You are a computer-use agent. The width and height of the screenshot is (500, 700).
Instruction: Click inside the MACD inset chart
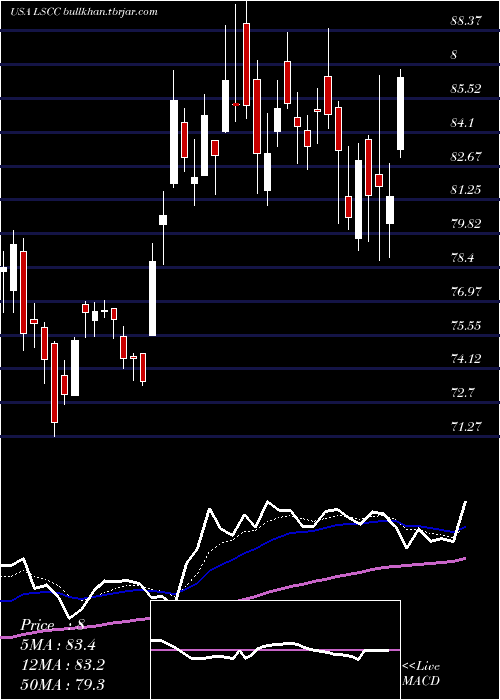pos(275,650)
